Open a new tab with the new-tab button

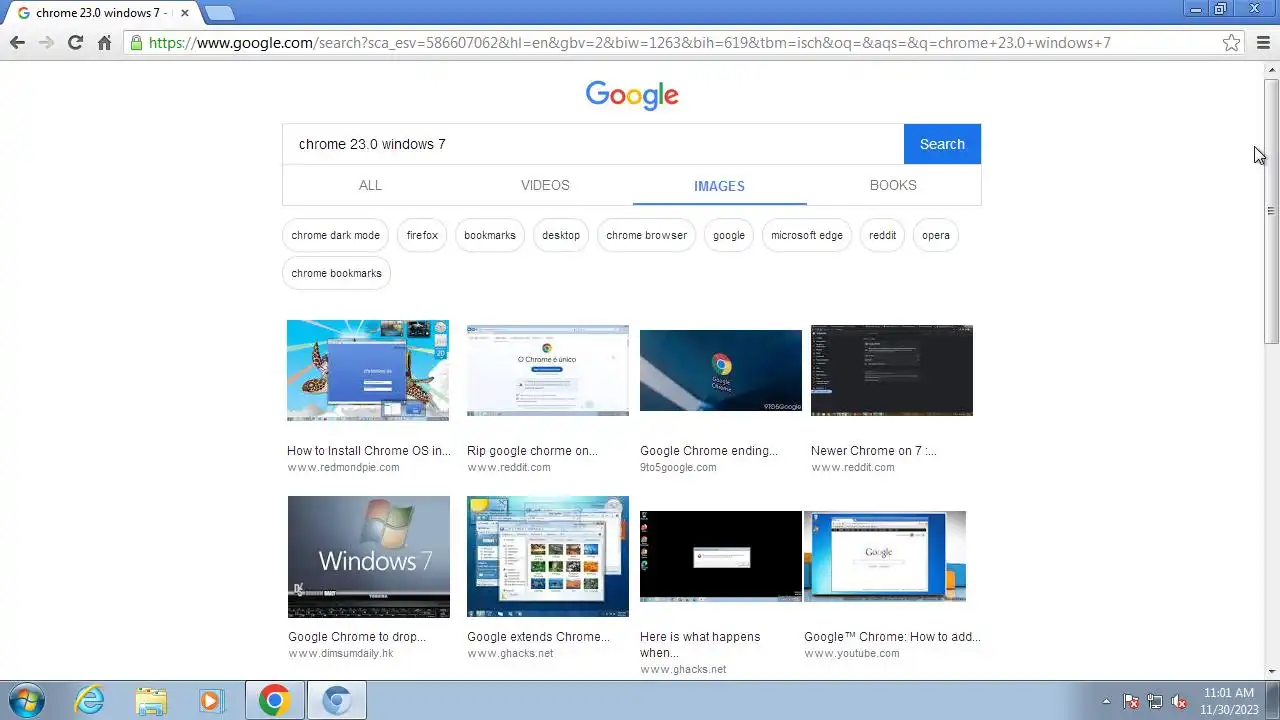(x=219, y=13)
